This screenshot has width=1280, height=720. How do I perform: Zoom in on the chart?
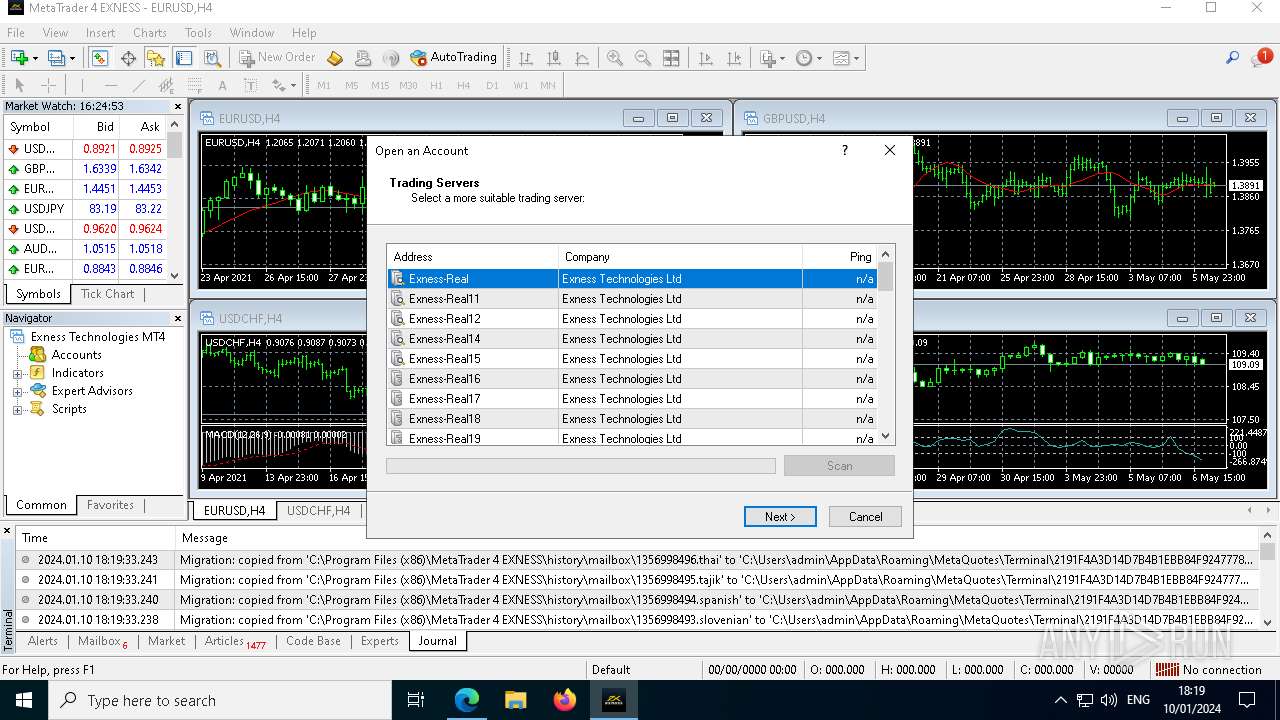[615, 58]
